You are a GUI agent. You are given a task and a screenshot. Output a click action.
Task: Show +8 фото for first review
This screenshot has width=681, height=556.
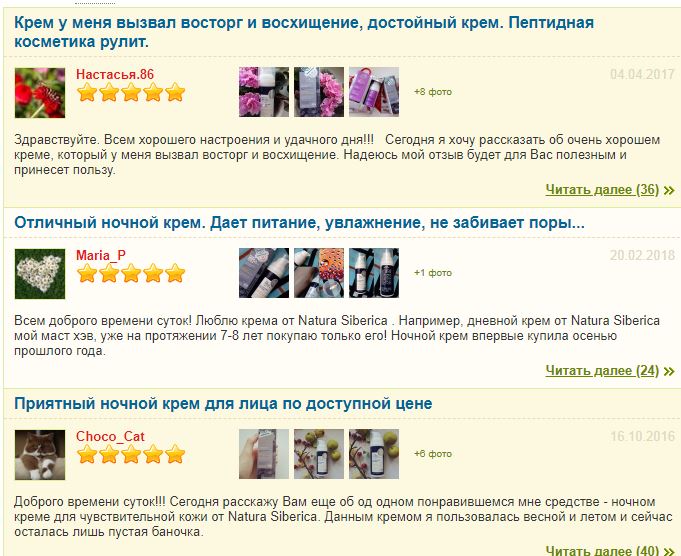pos(433,92)
